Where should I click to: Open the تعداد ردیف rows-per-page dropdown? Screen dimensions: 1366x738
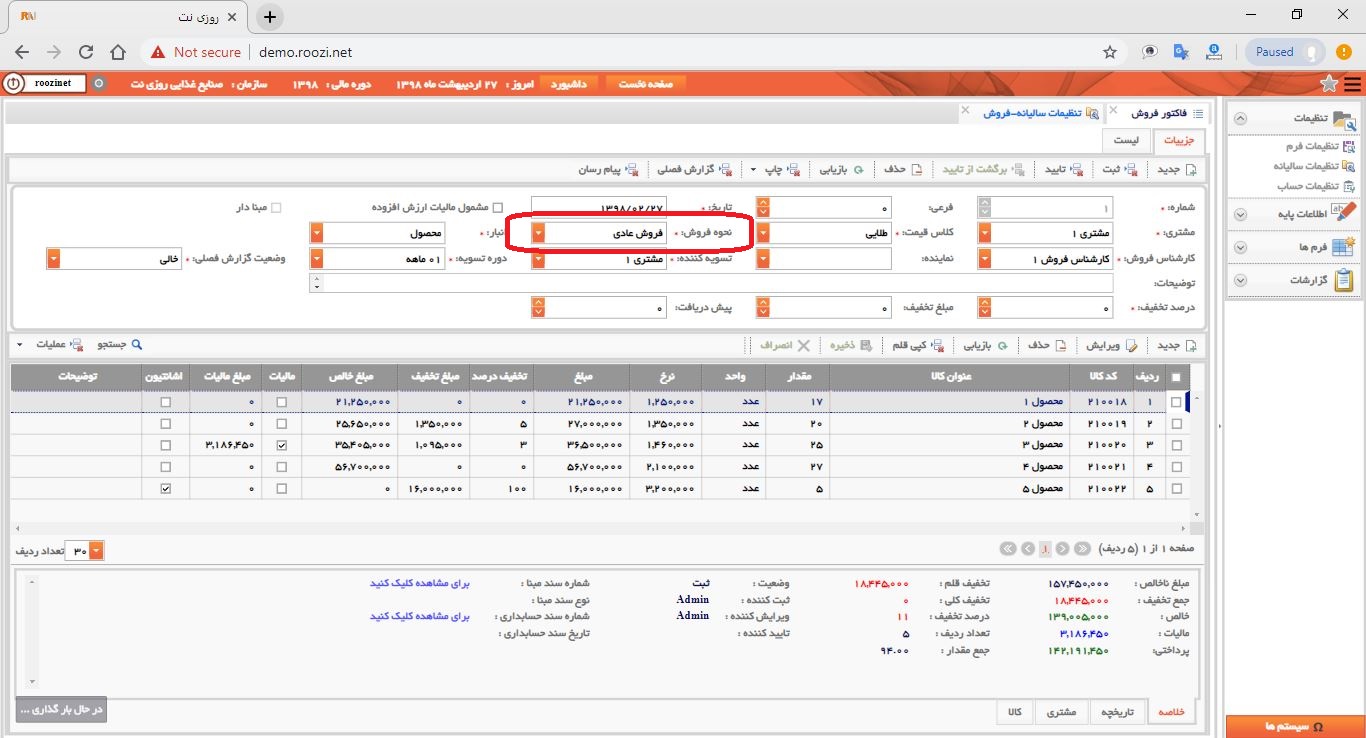[96, 551]
